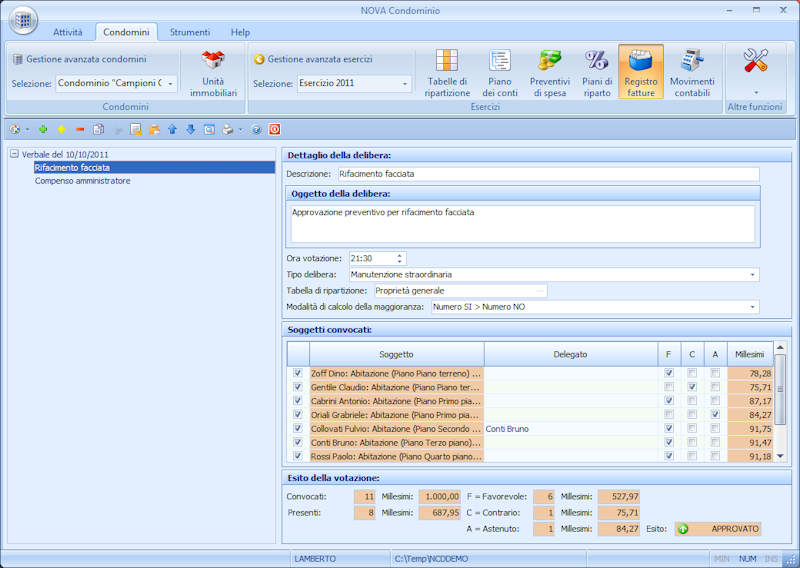
Task: Click the document-with-clipboard toolbar icon
Action: click(x=136, y=130)
